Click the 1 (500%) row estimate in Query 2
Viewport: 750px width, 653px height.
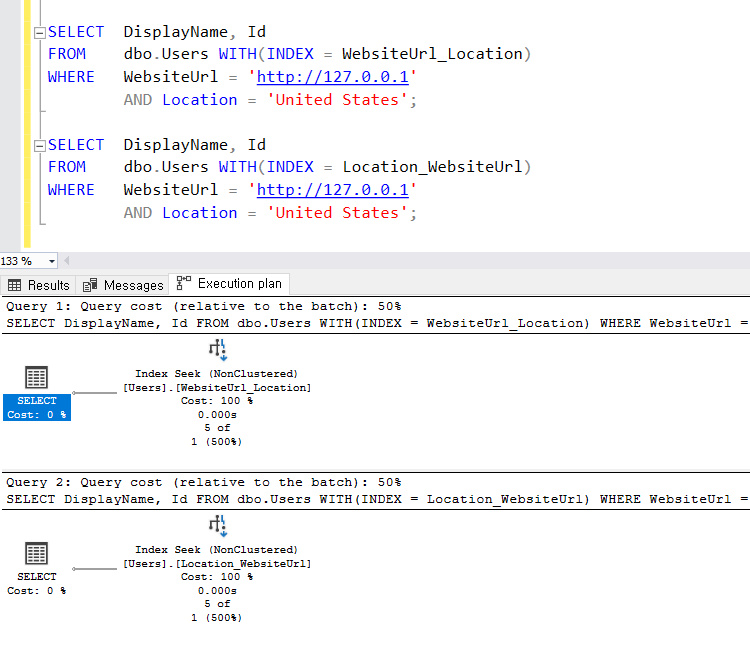[217, 618]
